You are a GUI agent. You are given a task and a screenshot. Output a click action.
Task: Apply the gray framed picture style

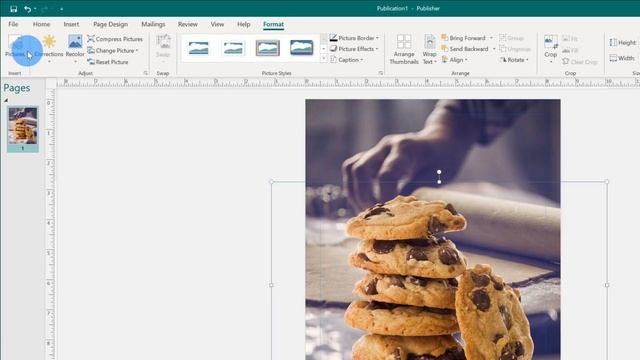click(268, 48)
